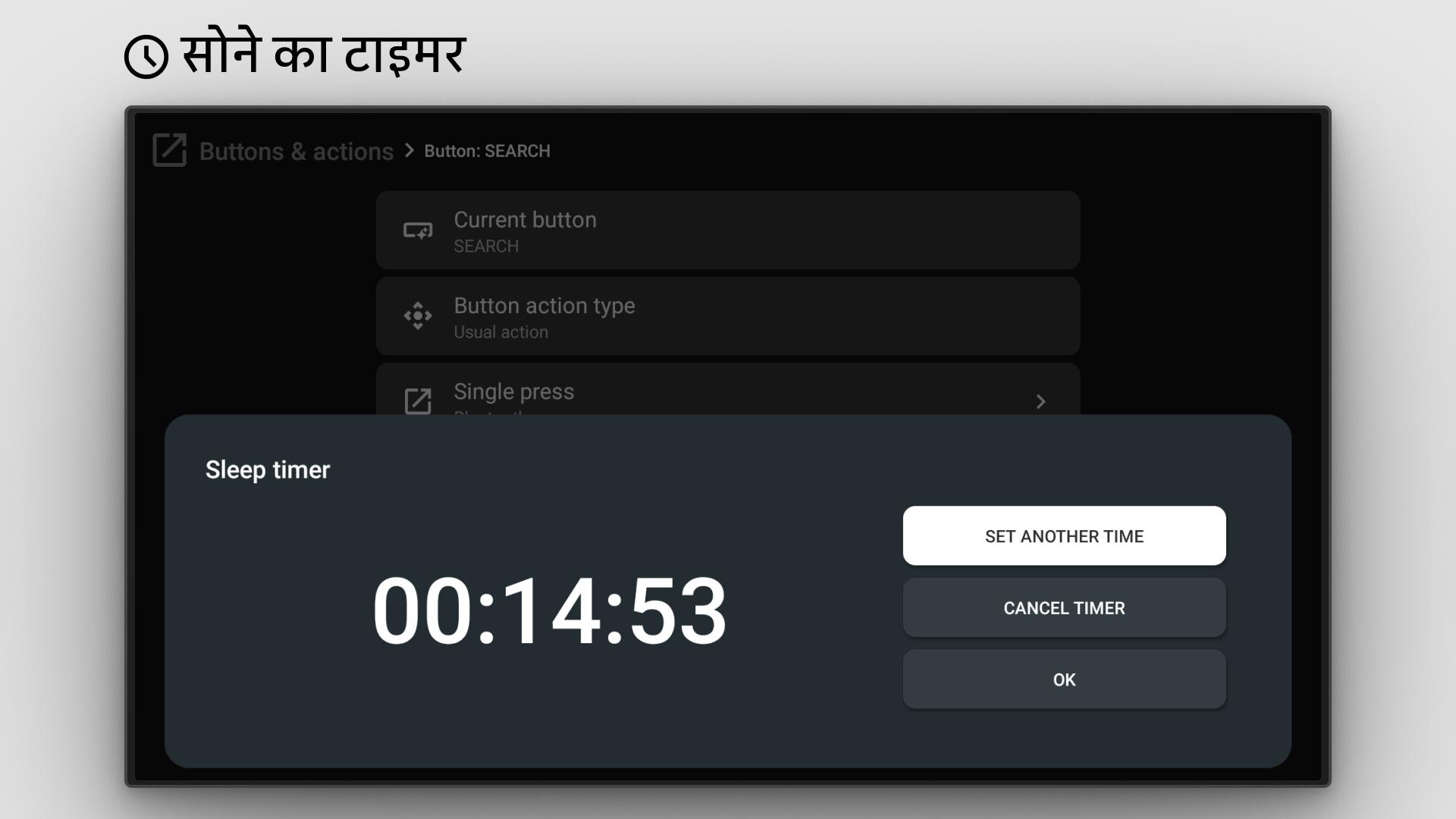The image size is (1456, 819).
Task: Click the clock icon beside the Hindi title
Action: coord(146,57)
